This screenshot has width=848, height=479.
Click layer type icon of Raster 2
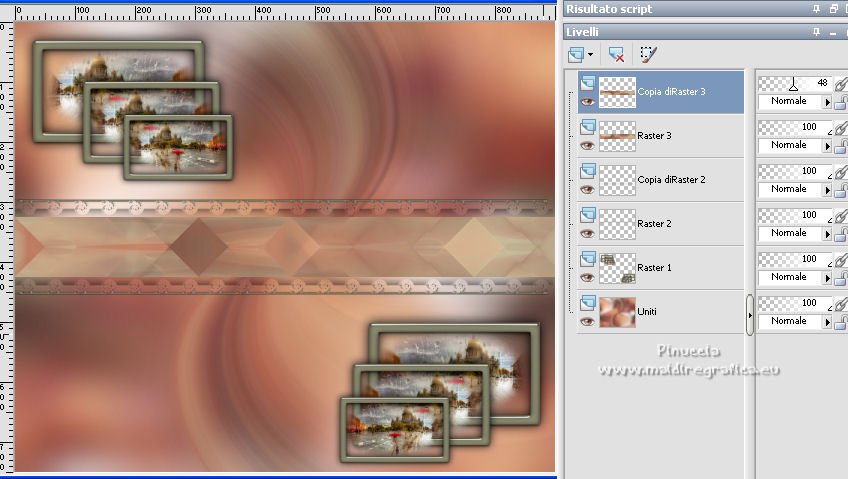pos(588,215)
